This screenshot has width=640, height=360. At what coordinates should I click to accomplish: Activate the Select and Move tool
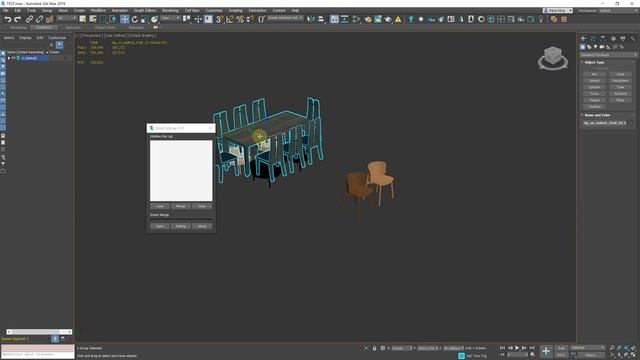pyautogui.click(x=124, y=19)
